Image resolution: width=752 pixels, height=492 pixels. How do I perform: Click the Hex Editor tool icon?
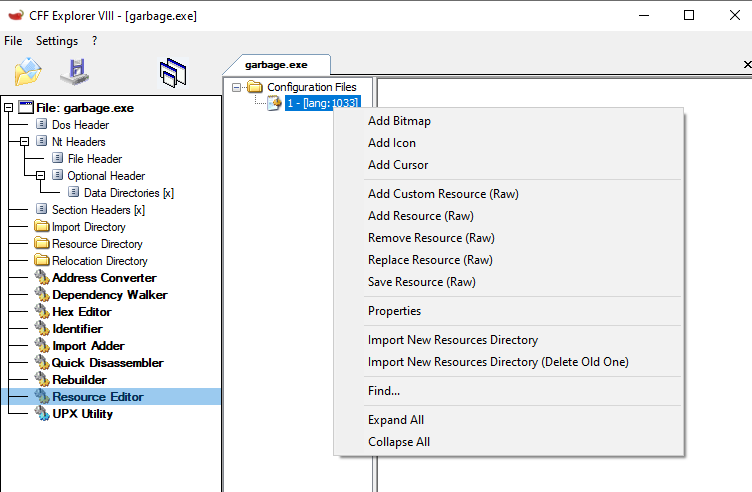[x=42, y=311]
